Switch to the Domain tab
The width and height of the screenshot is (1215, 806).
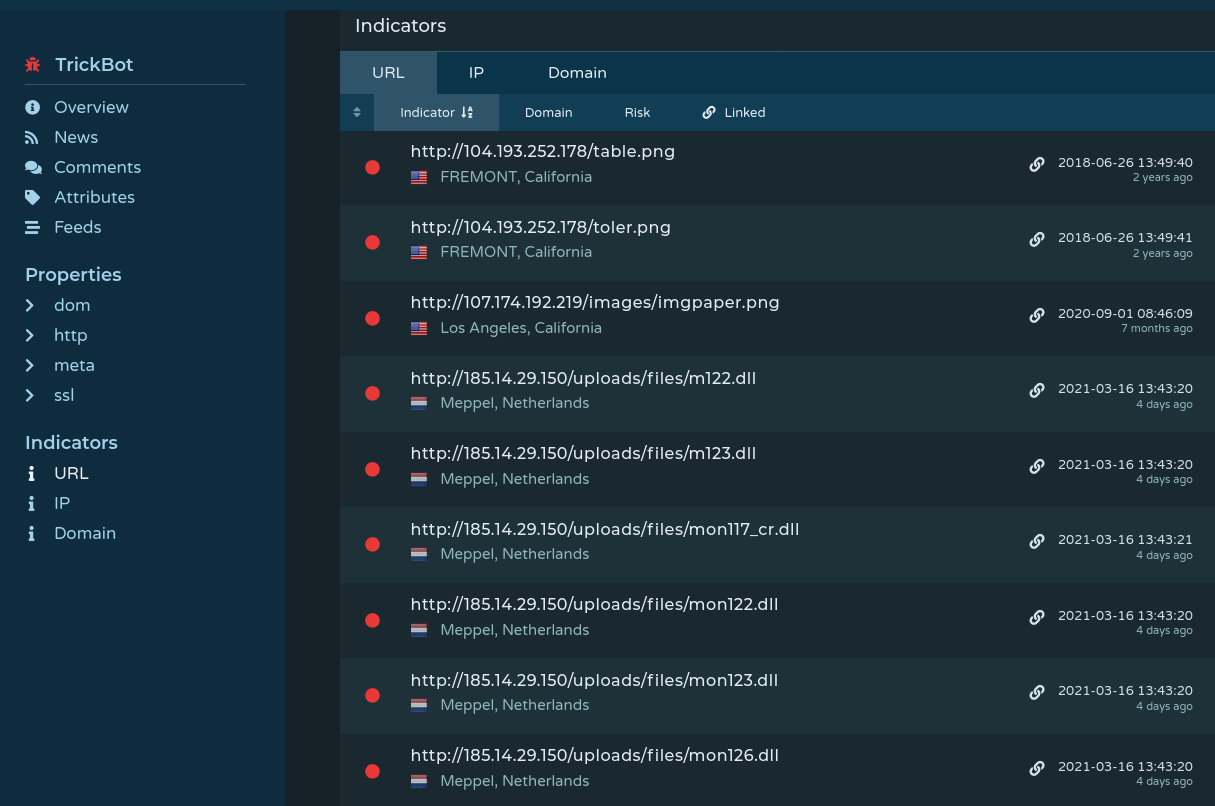(x=577, y=72)
